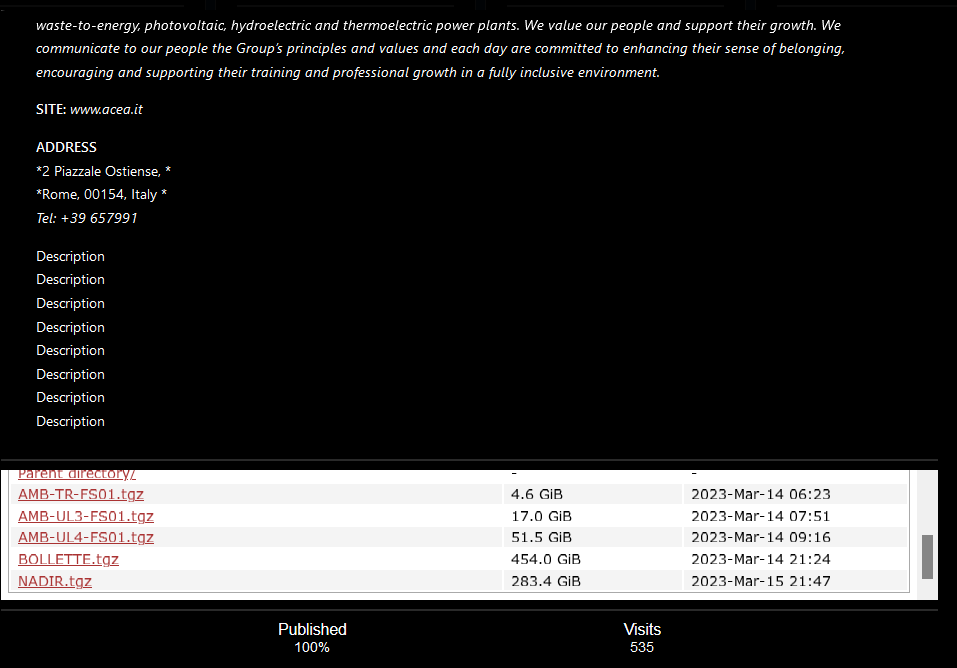Click the SITE label

[51, 109]
